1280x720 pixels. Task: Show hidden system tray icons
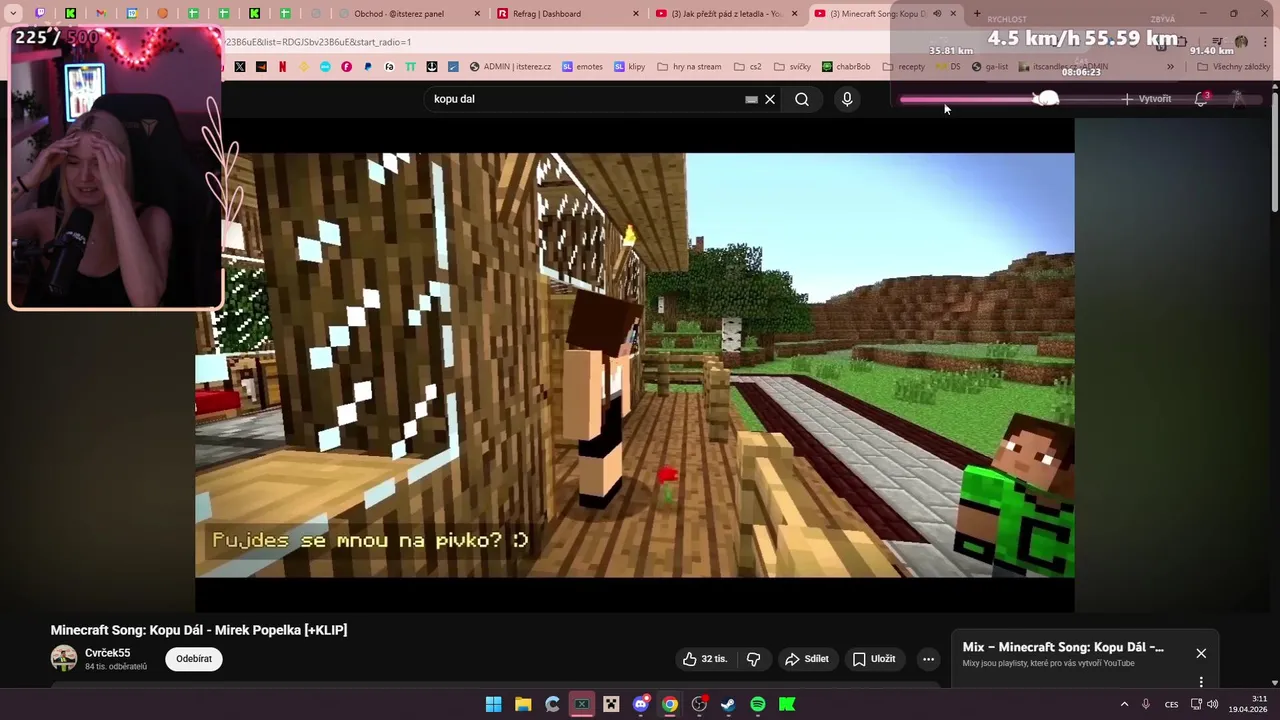pos(1124,704)
